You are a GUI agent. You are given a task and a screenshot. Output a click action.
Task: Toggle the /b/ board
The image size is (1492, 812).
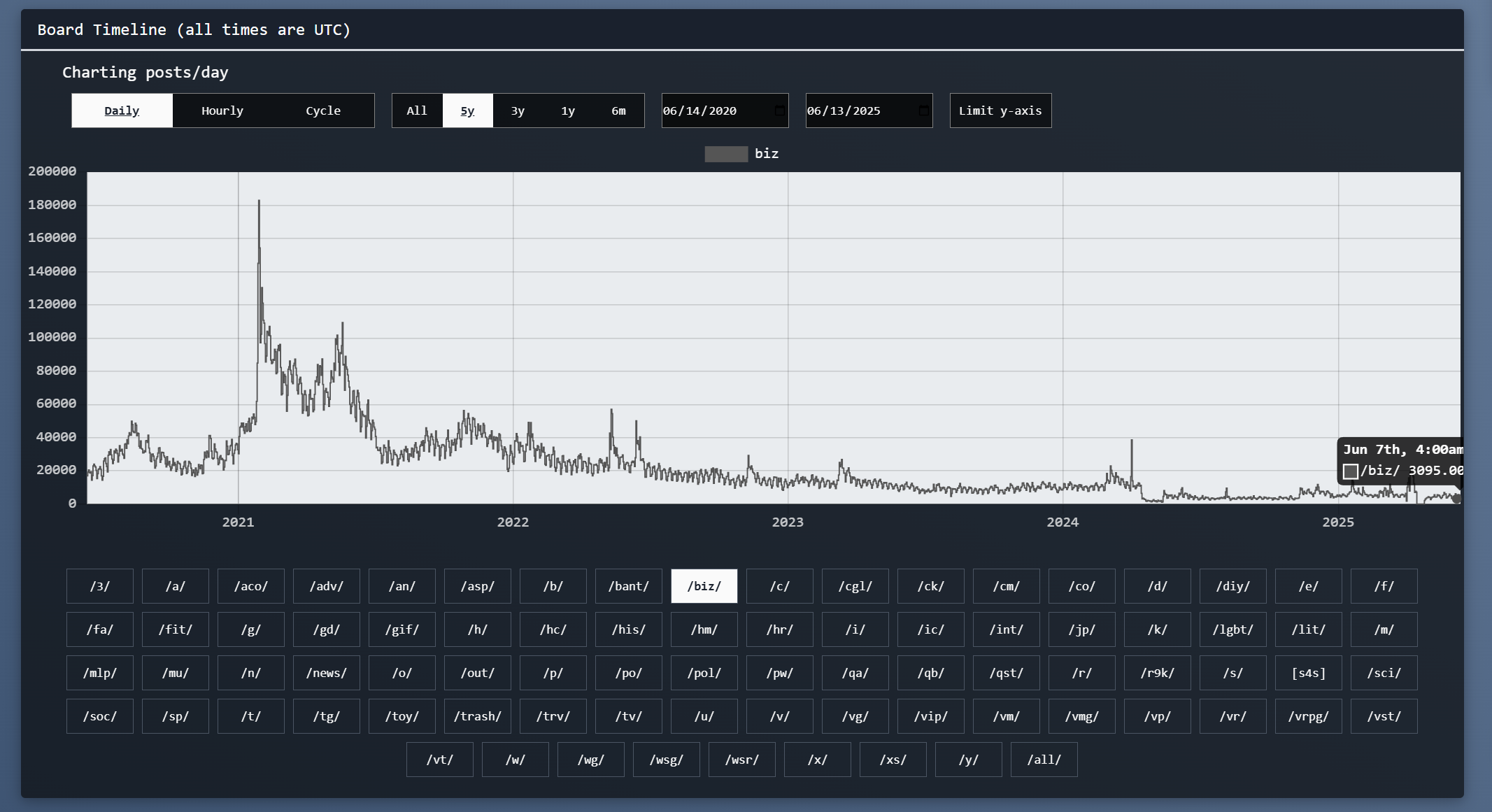click(x=553, y=586)
